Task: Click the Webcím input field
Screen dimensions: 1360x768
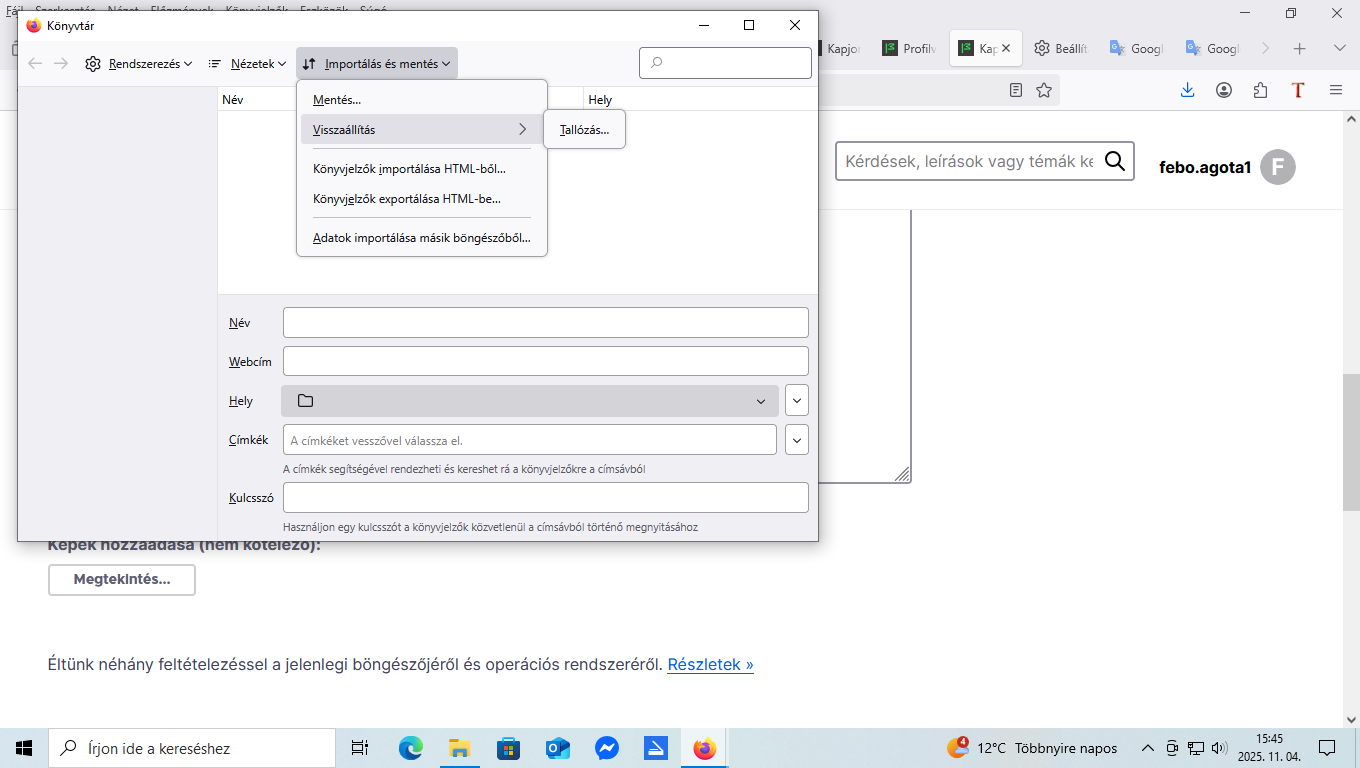Action: pos(545,361)
